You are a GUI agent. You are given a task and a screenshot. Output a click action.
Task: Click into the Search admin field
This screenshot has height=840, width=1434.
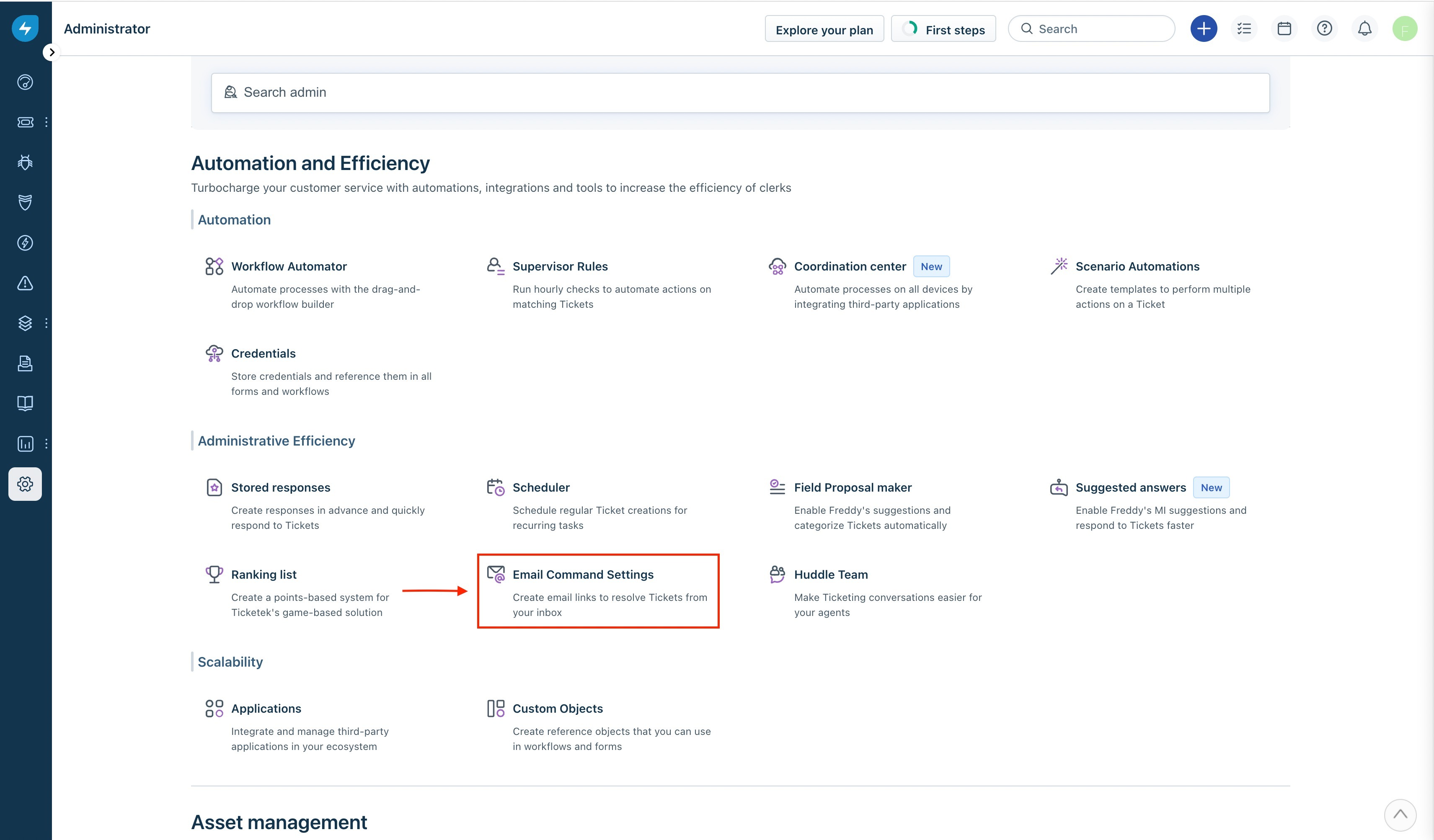[740, 93]
